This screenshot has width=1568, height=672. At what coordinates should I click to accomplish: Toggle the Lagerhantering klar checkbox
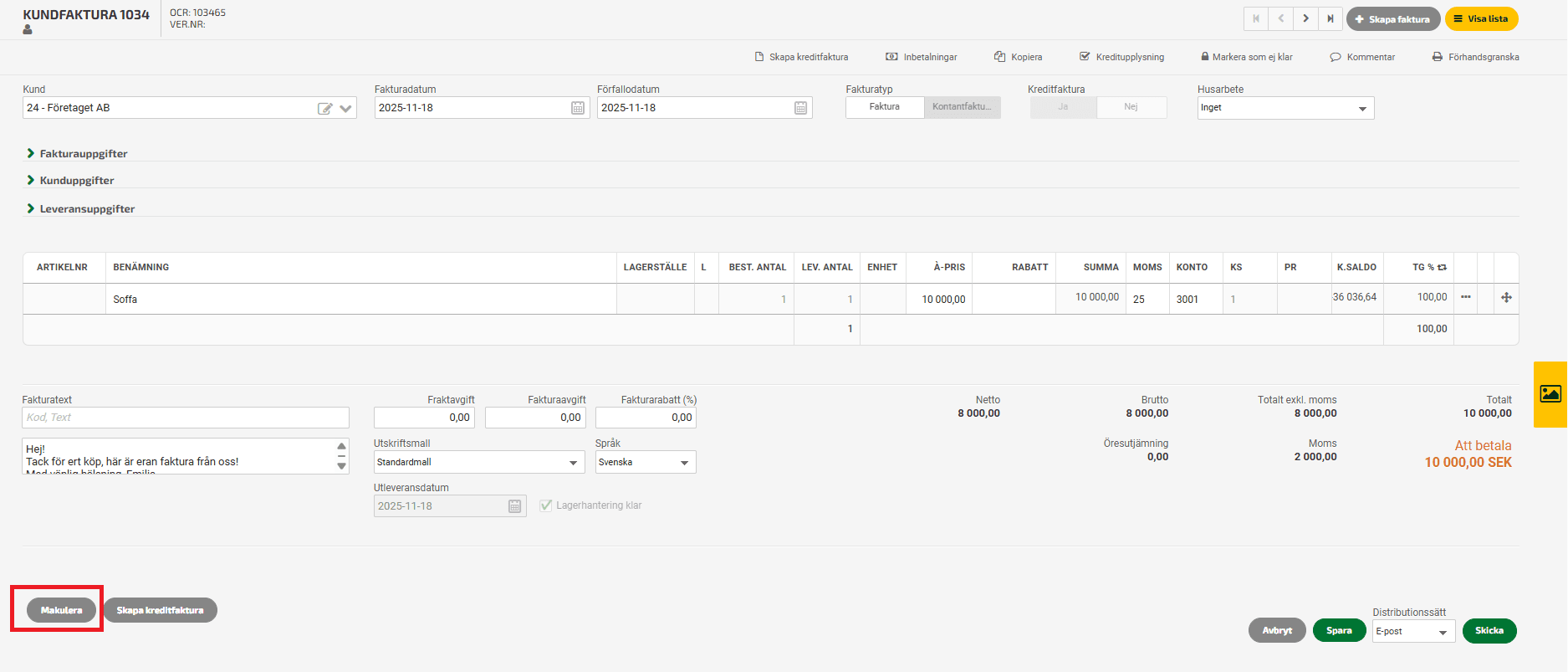546,505
